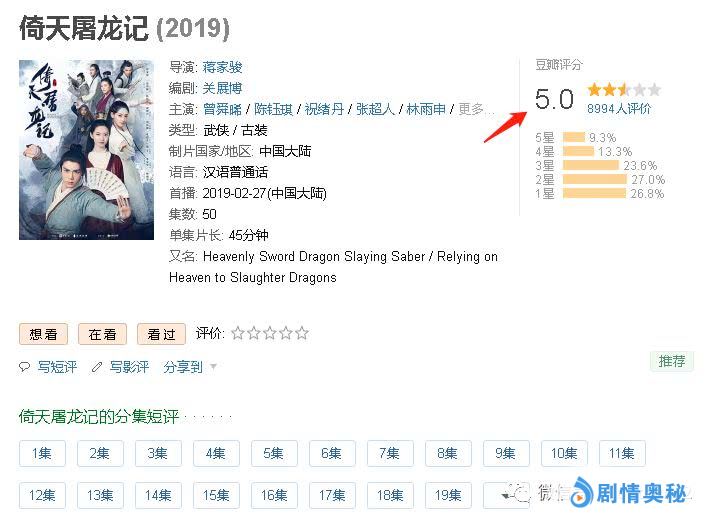This screenshot has height=523, width=714.
Task: Click the yellow Douban score stars
Action: tap(623, 90)
